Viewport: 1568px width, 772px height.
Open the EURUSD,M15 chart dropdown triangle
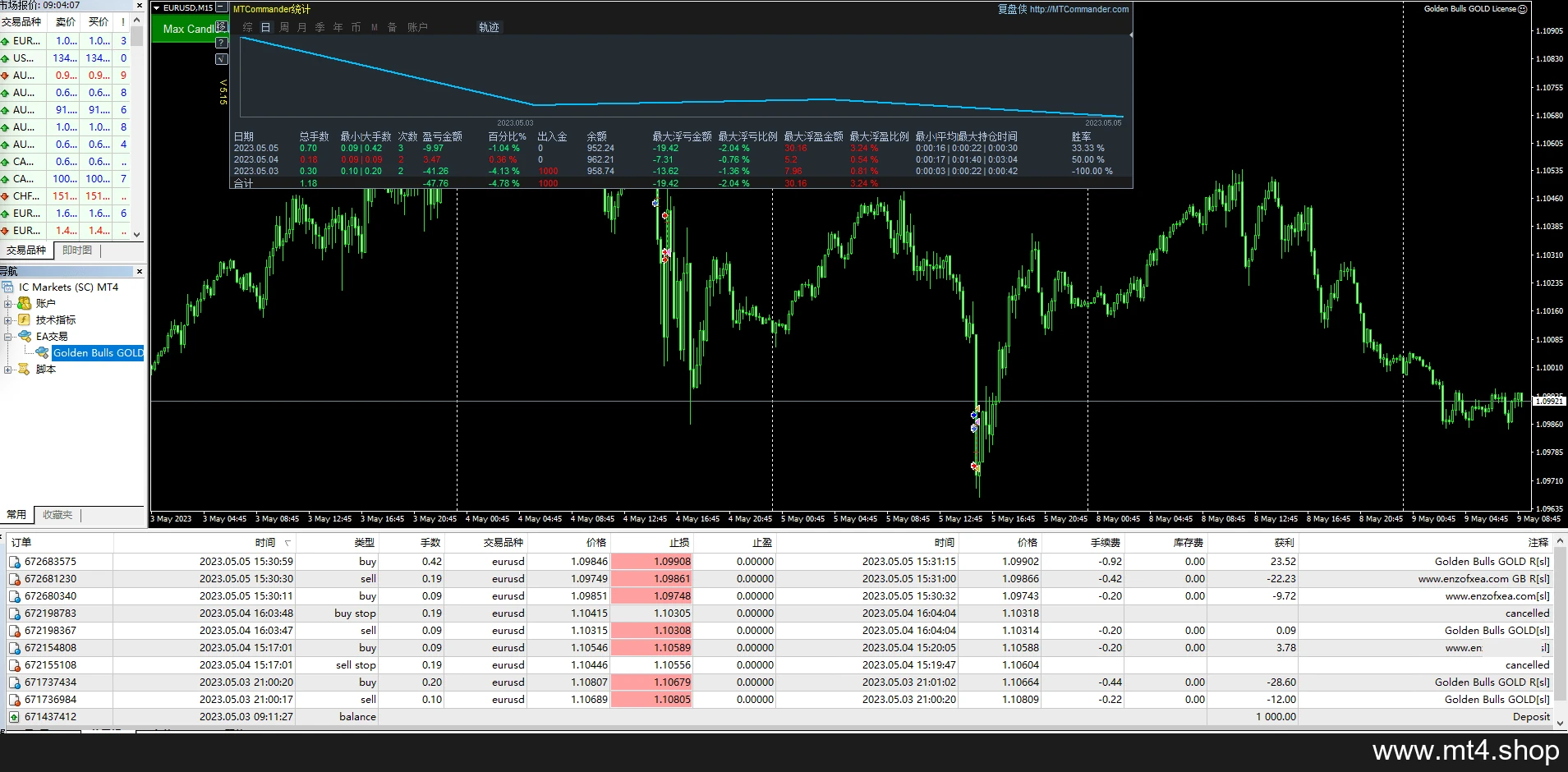[157, 8]
